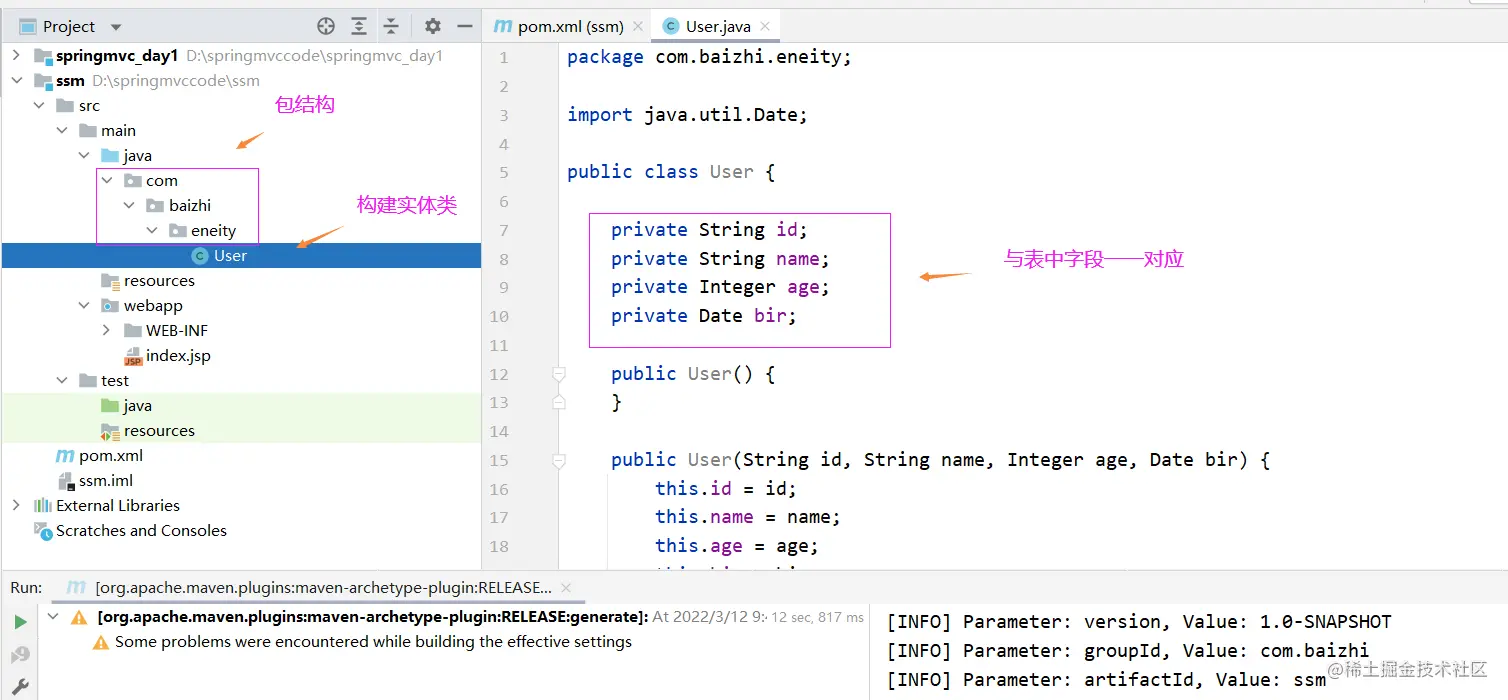Collapse the src folder
1508x700 pixels.
[x=39, y=106]
